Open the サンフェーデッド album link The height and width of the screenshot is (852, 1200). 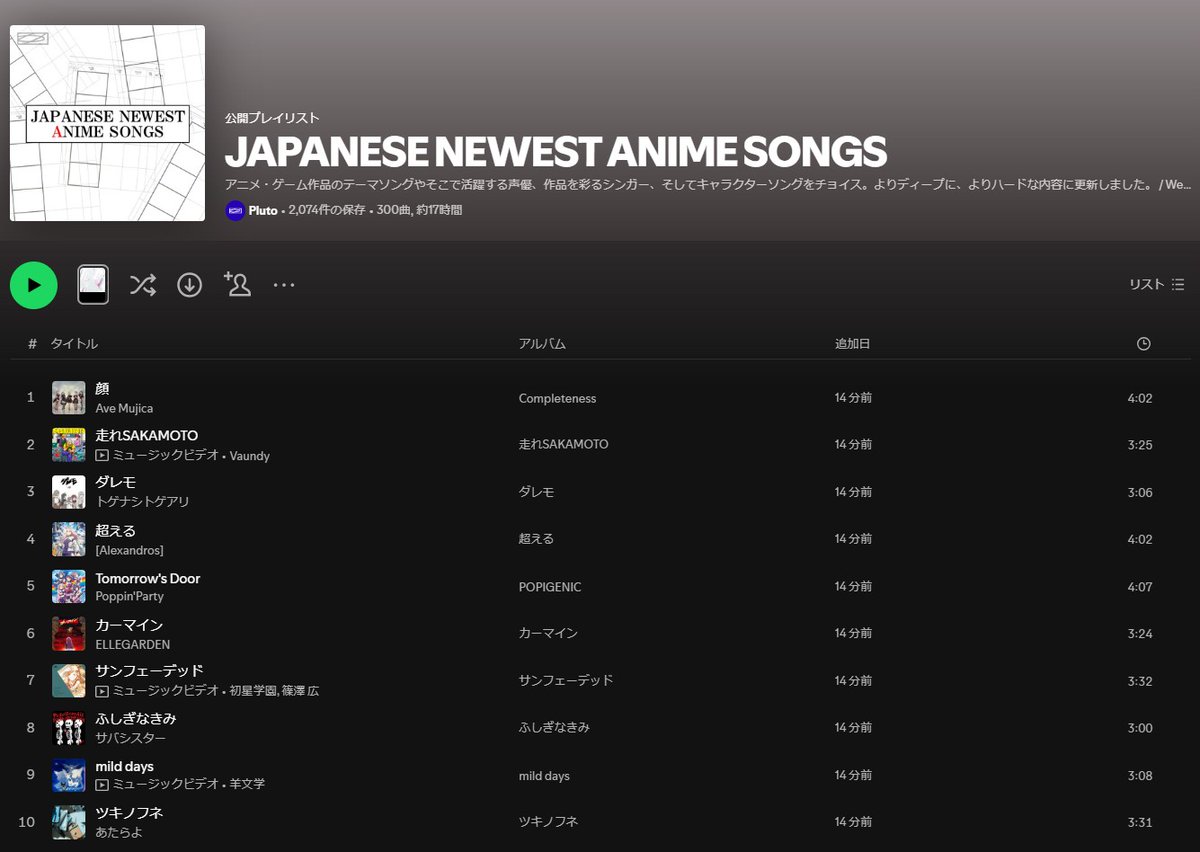coord(566,680)
